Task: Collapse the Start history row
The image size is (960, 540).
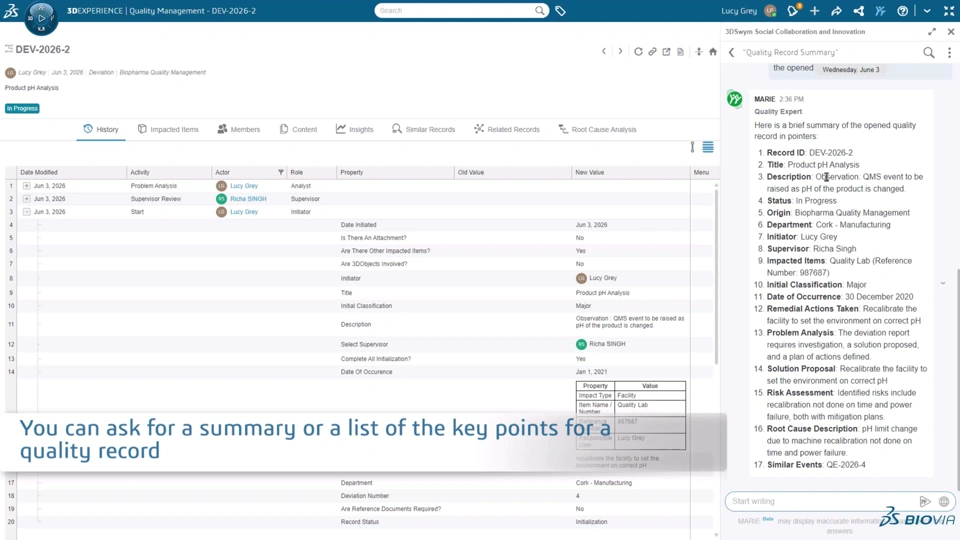Action: point(26,212)
